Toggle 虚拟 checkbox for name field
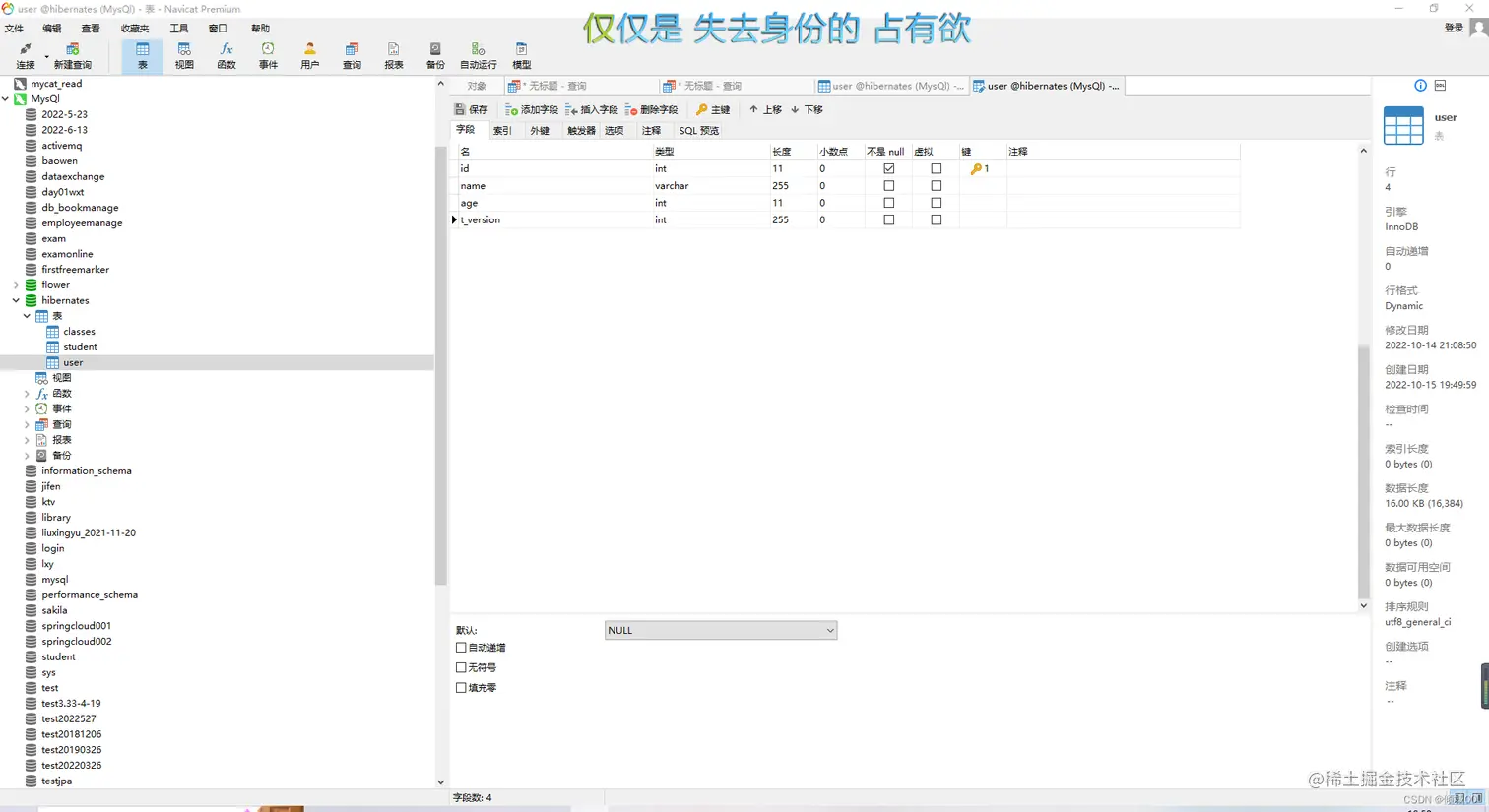The width and height of the screenshot is (1489, 812). [x=937, y=185]
